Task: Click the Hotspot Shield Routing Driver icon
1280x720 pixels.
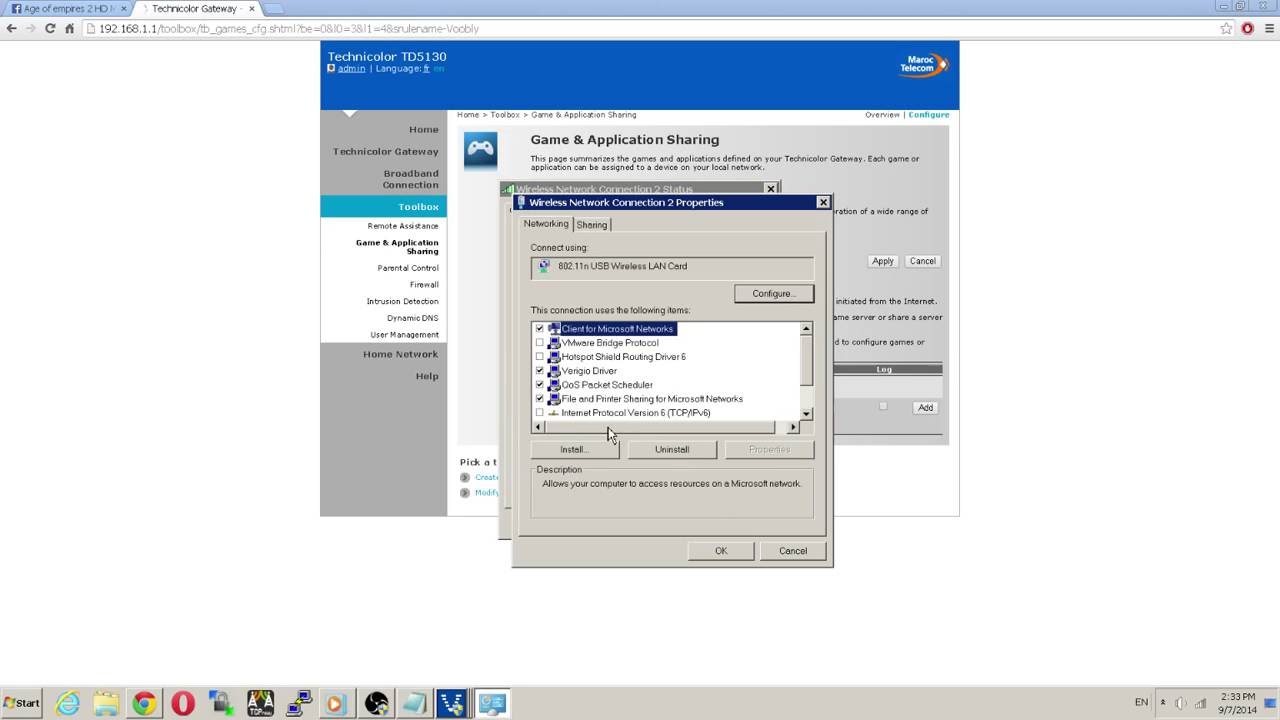Action: click(554, 357)
